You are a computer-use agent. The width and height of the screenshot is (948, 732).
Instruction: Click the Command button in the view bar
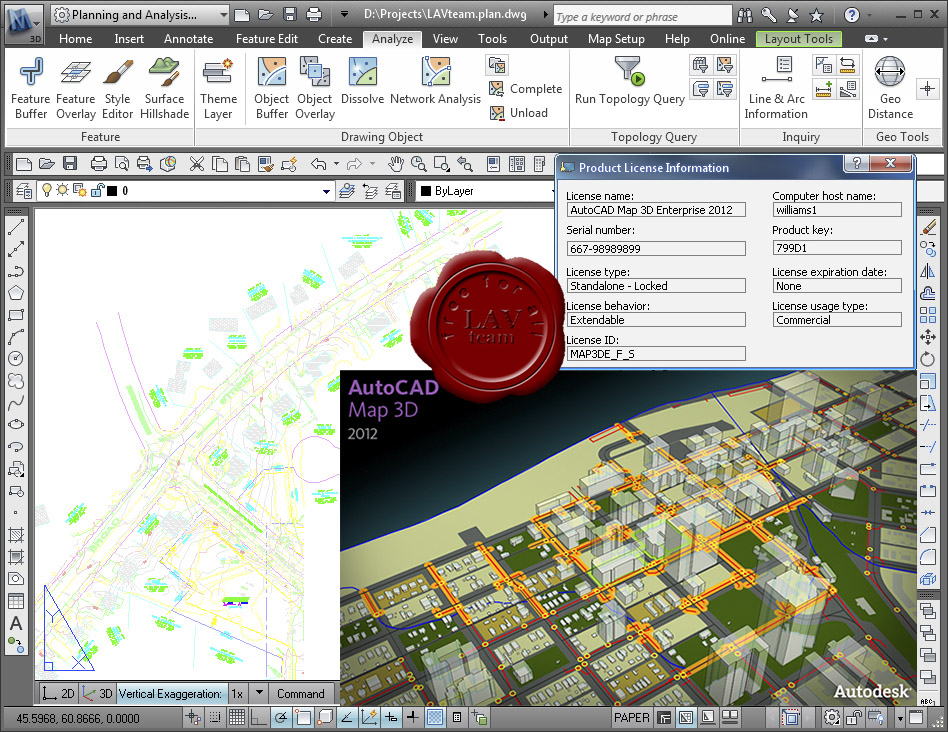click(x=300, y=693)
